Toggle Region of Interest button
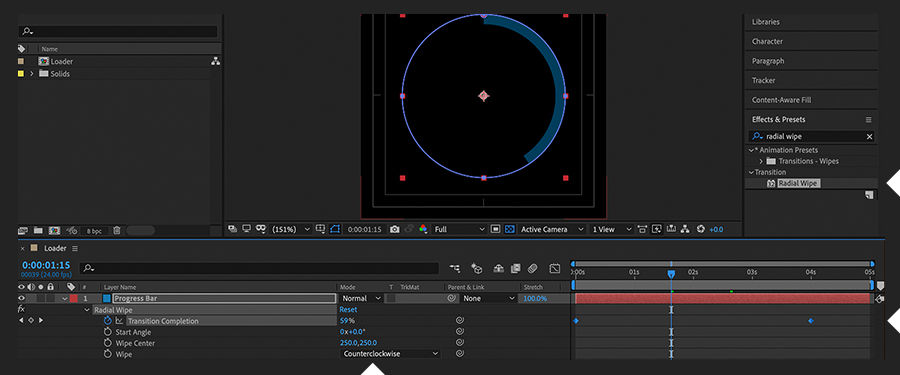 pos(495,229)
